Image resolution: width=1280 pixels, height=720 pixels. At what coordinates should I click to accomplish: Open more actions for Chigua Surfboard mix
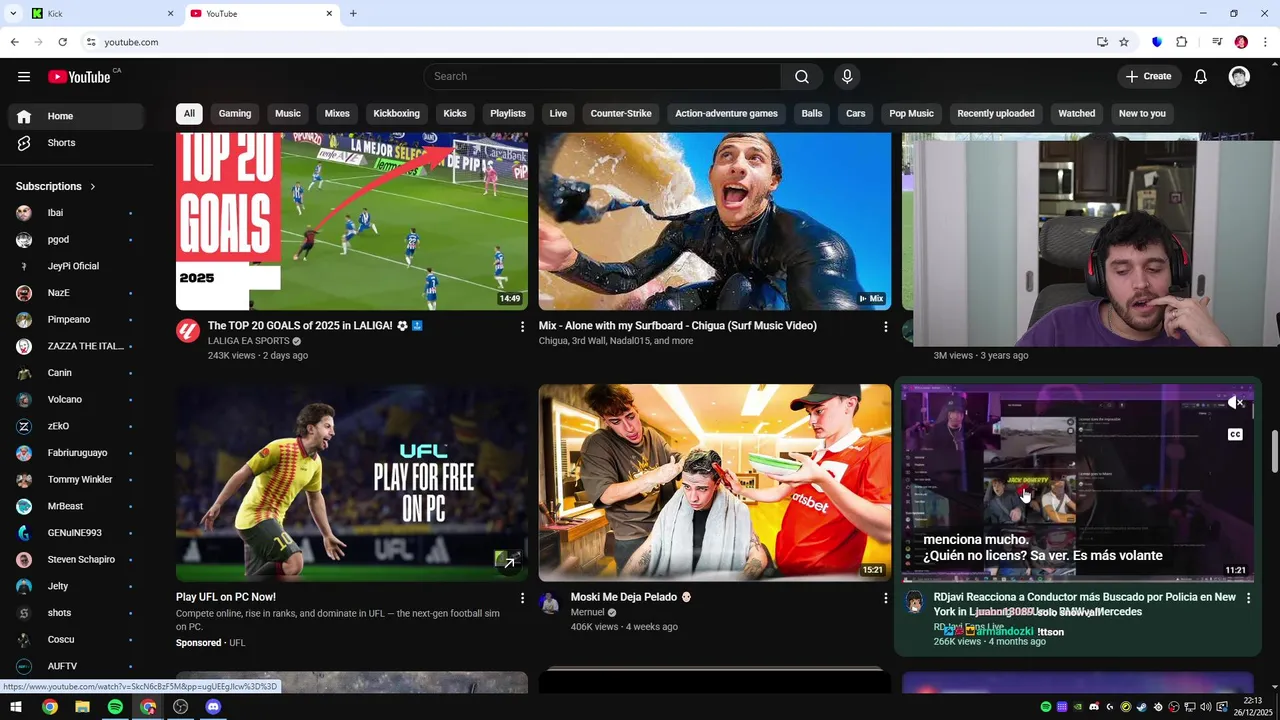[885, 327]
